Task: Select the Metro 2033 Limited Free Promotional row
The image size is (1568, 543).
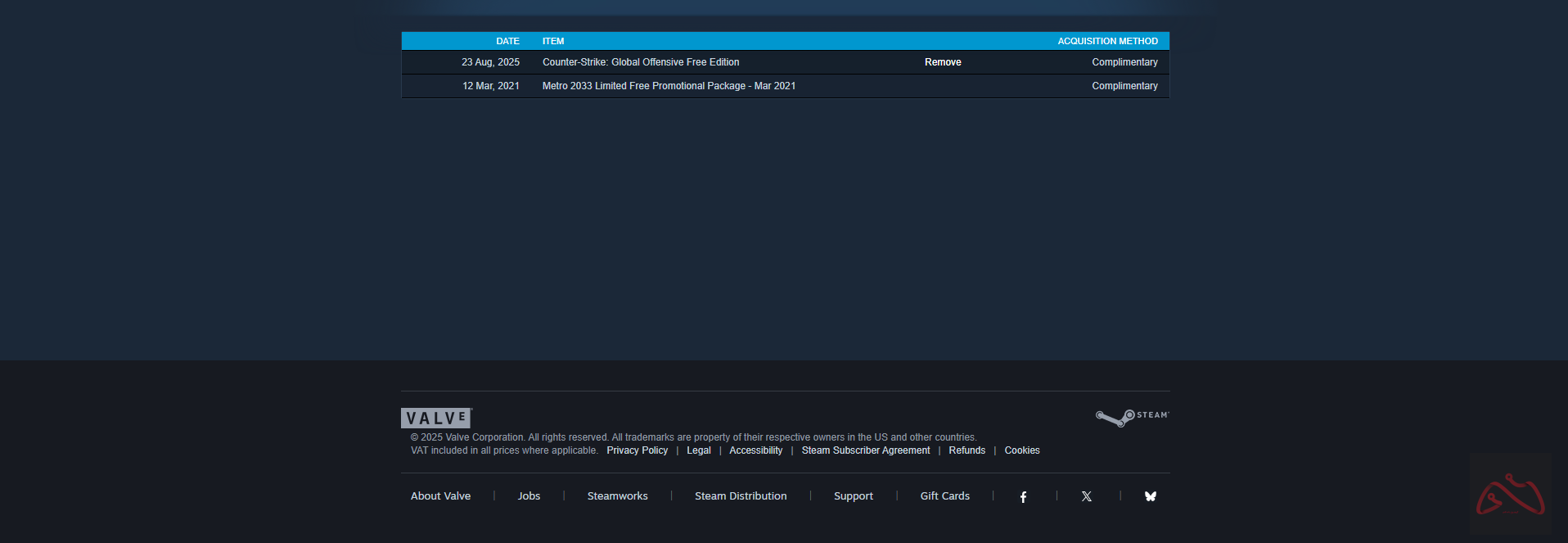Action: (669, 86)
